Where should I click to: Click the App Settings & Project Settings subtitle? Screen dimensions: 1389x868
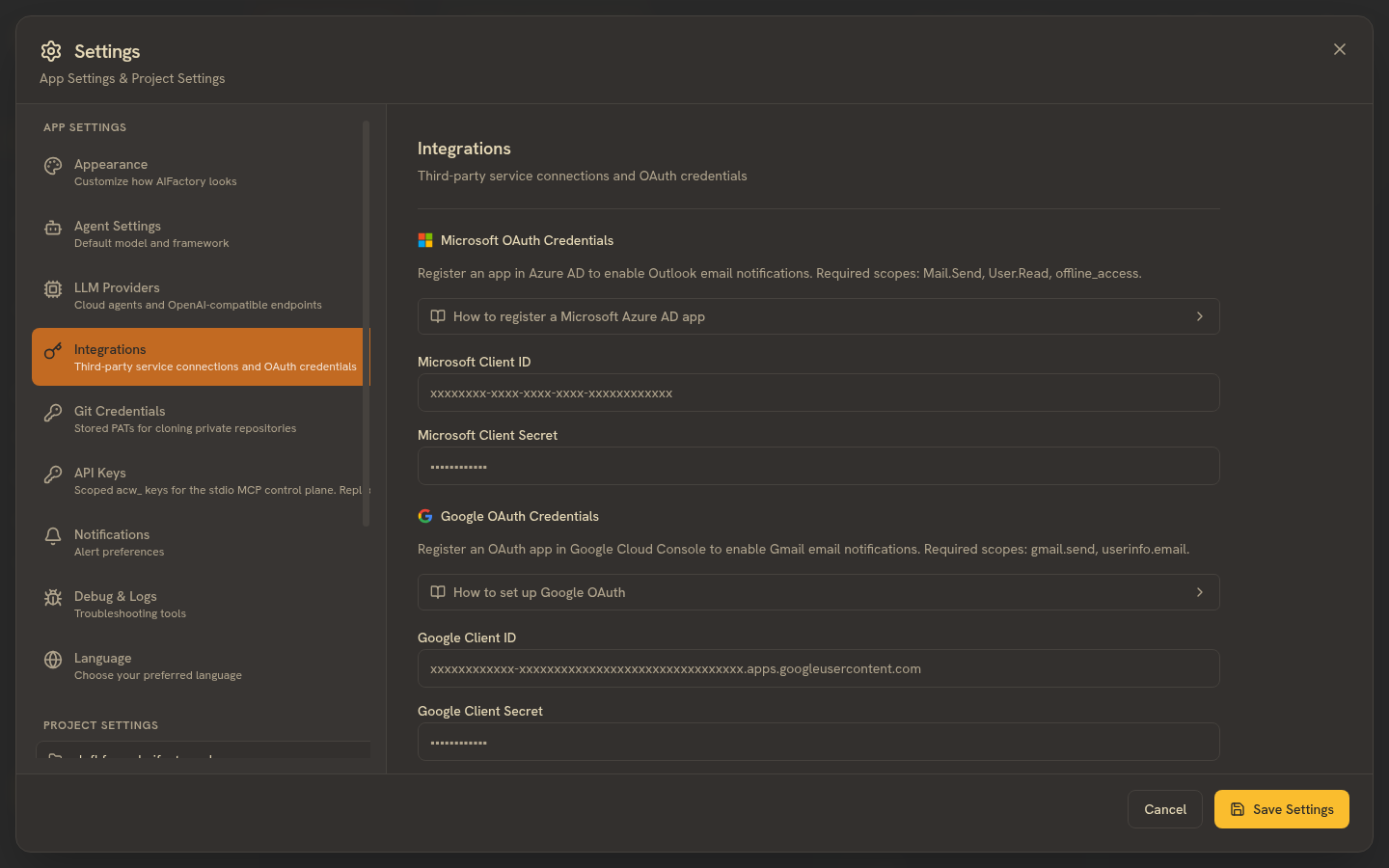(132, 78)
